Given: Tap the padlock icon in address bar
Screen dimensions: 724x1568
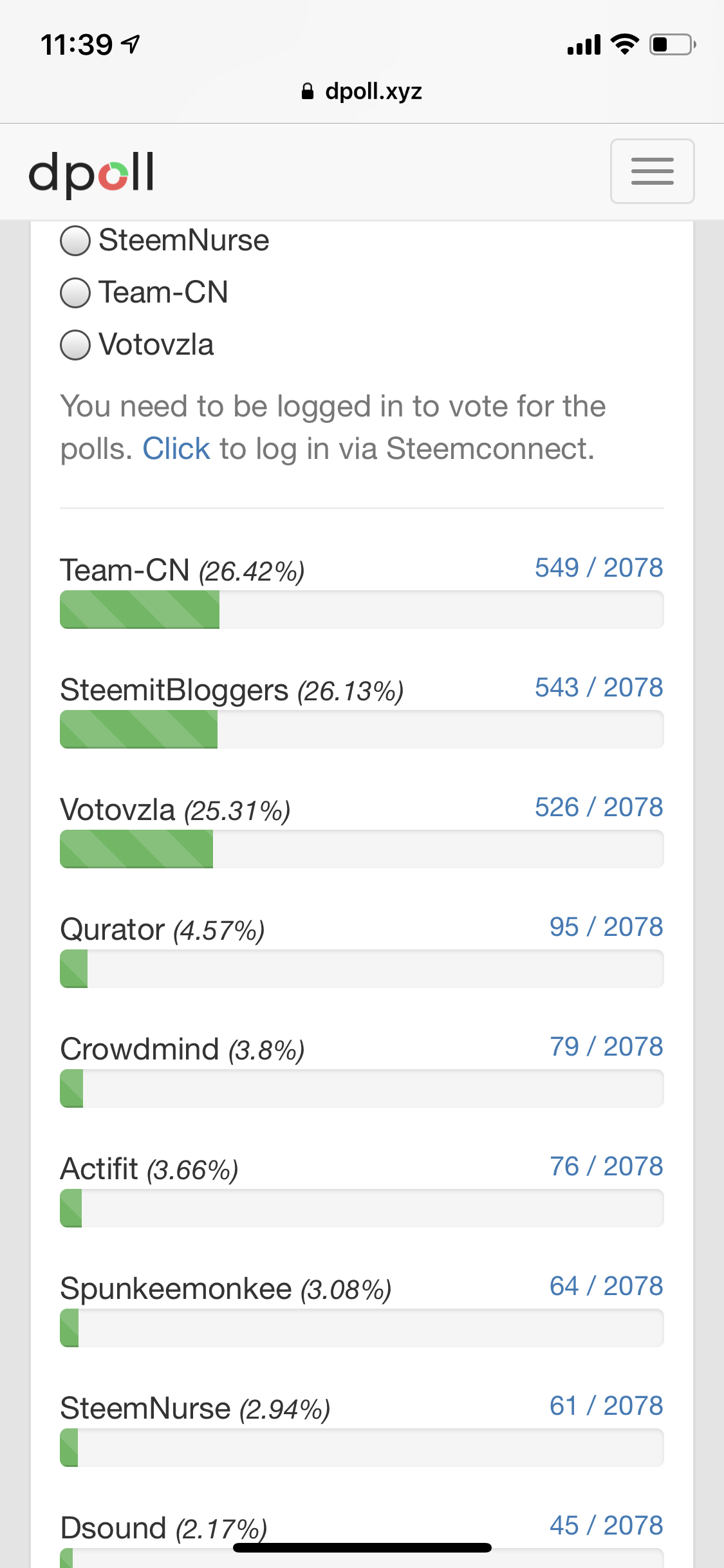Looking at the screenshot, I should (308, 90).
